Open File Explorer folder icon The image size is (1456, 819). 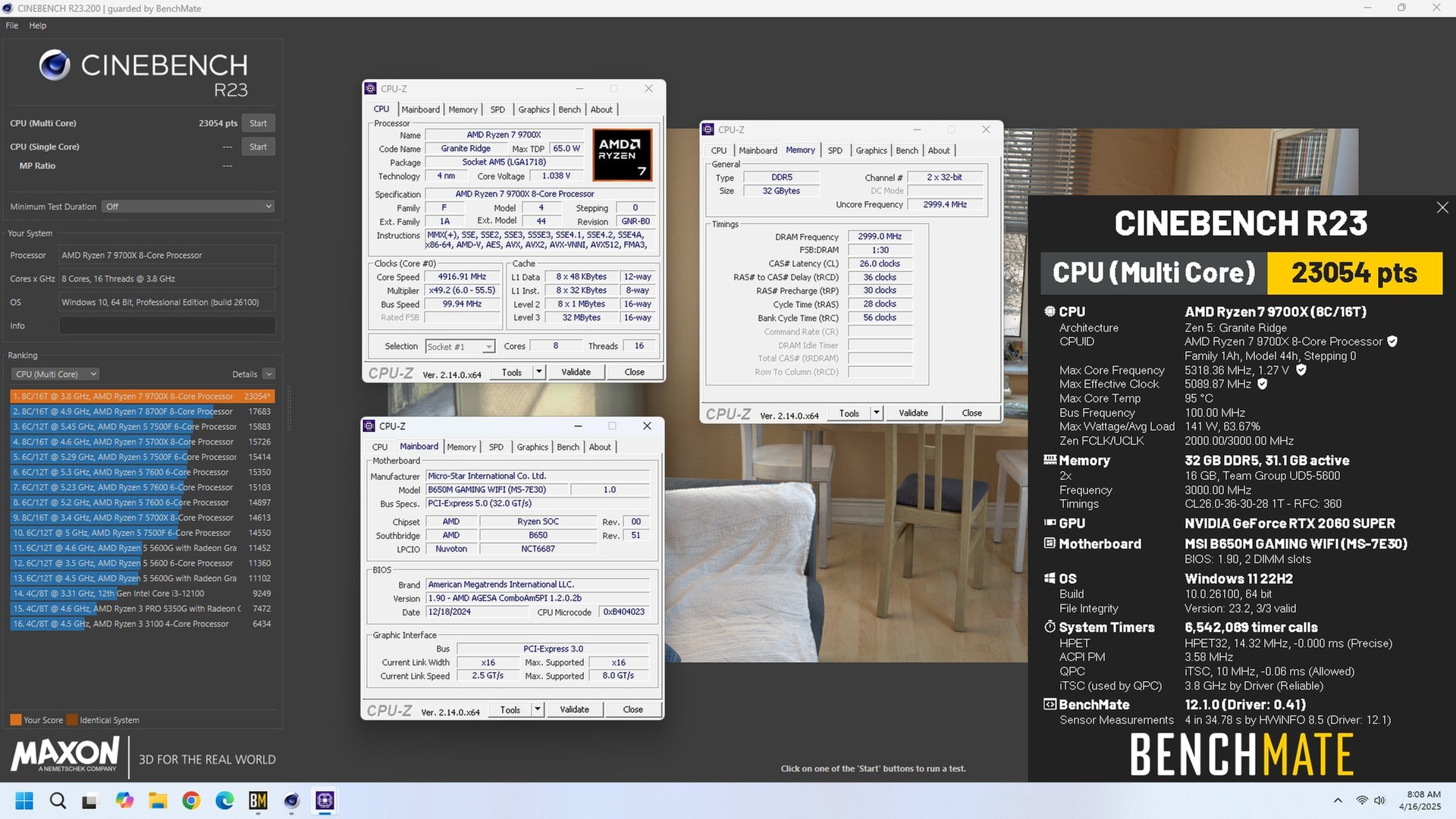(x=158, y=801)
